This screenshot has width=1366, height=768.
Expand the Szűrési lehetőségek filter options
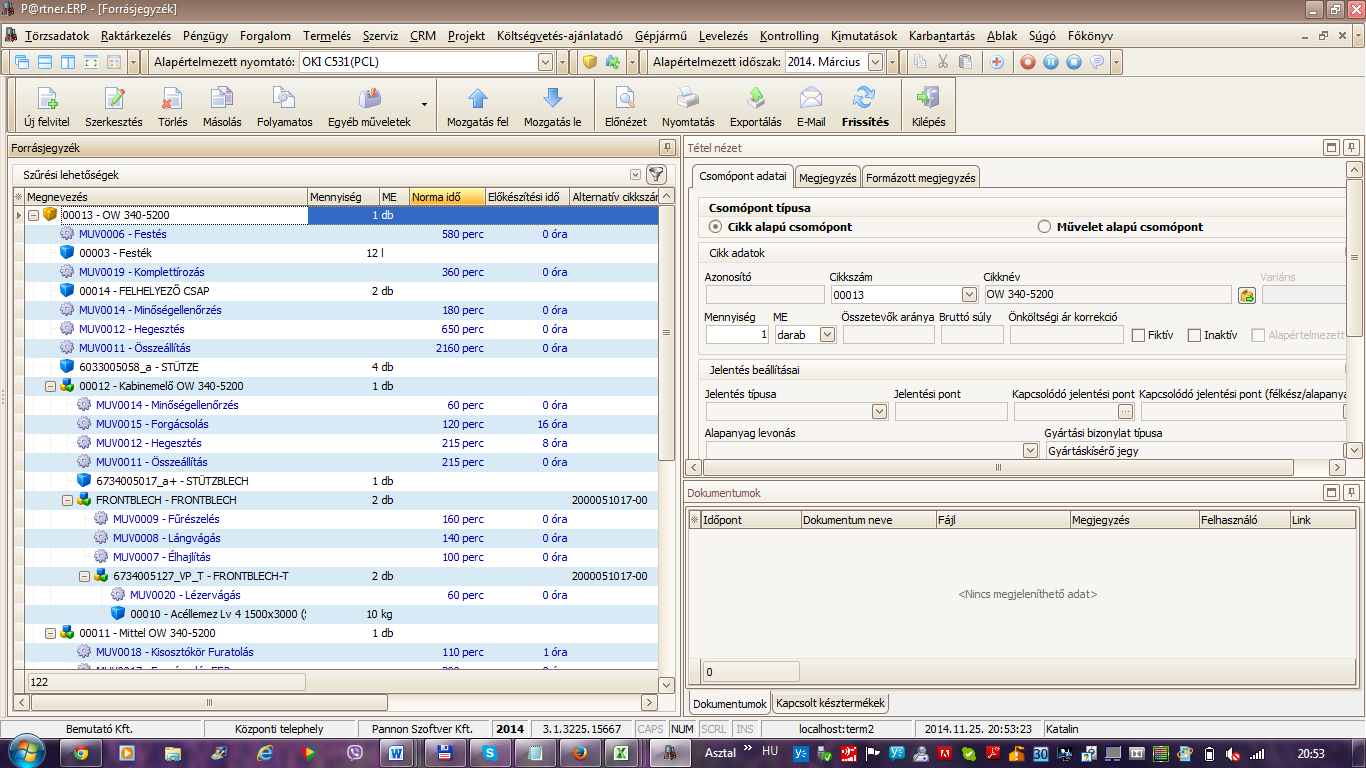click(636, 174)
